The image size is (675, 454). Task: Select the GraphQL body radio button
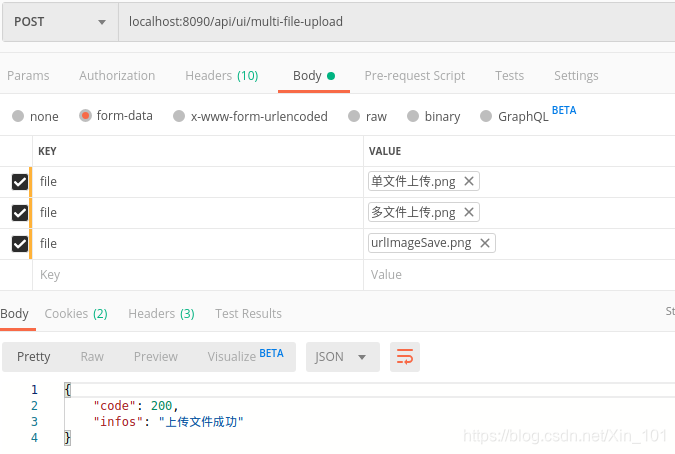486,116
